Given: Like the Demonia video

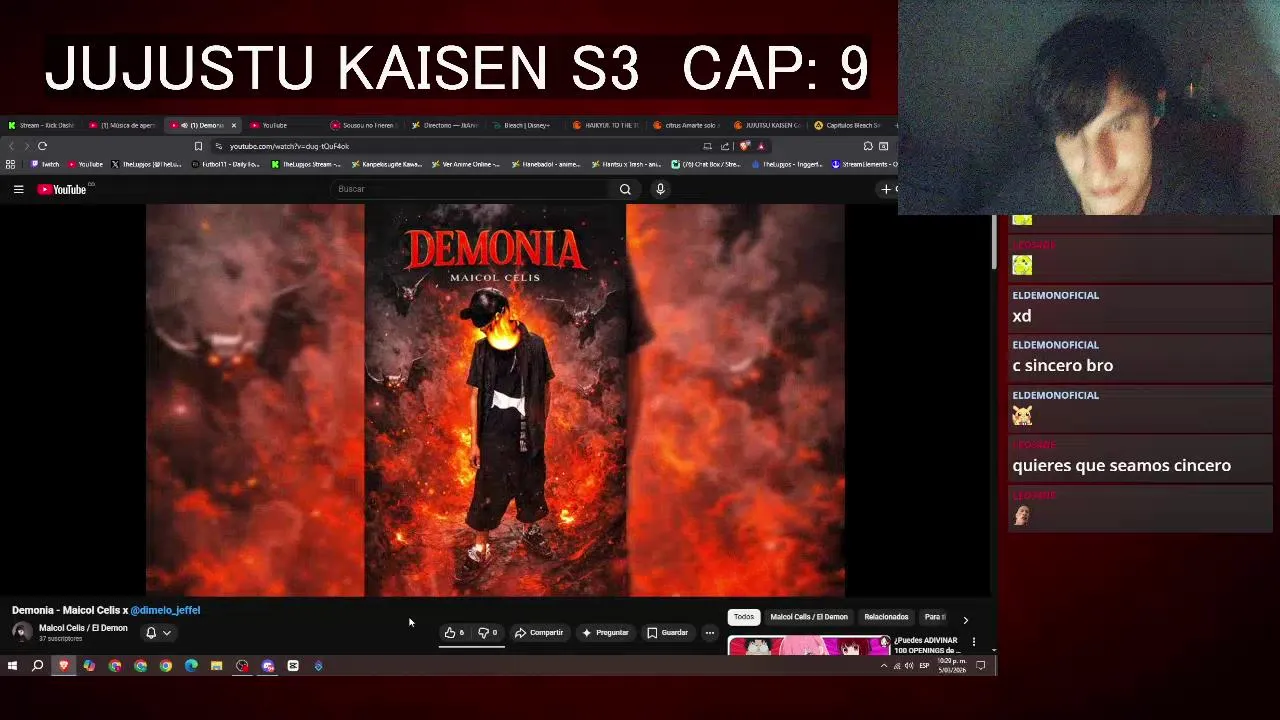Looking at the screenshot, I should tap(455, 633).
